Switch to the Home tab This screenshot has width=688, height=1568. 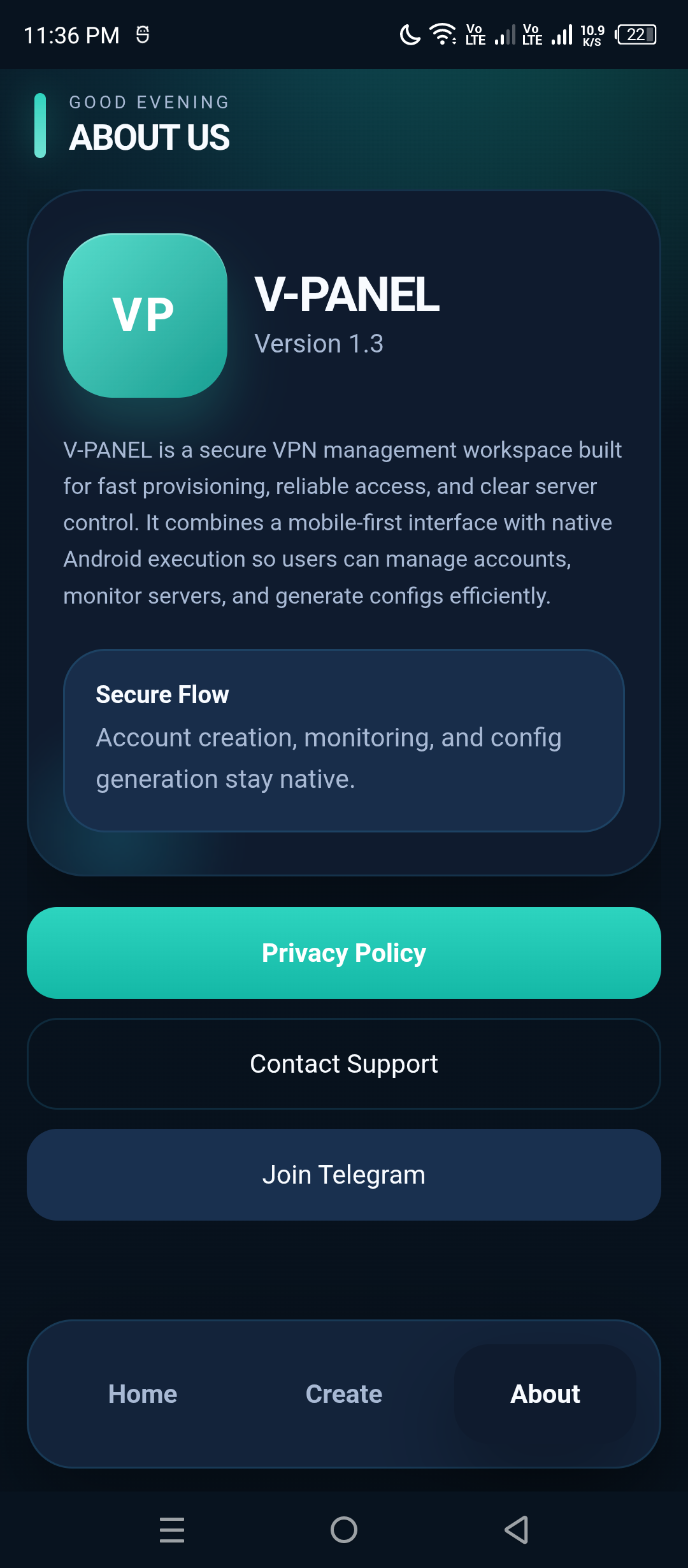(x=143, y=1393)
